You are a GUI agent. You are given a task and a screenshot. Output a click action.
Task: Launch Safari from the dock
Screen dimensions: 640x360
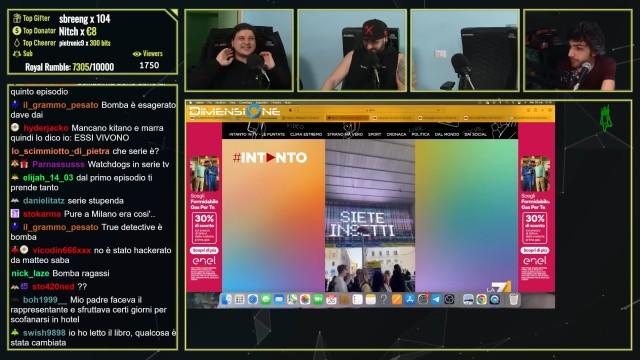253,300
